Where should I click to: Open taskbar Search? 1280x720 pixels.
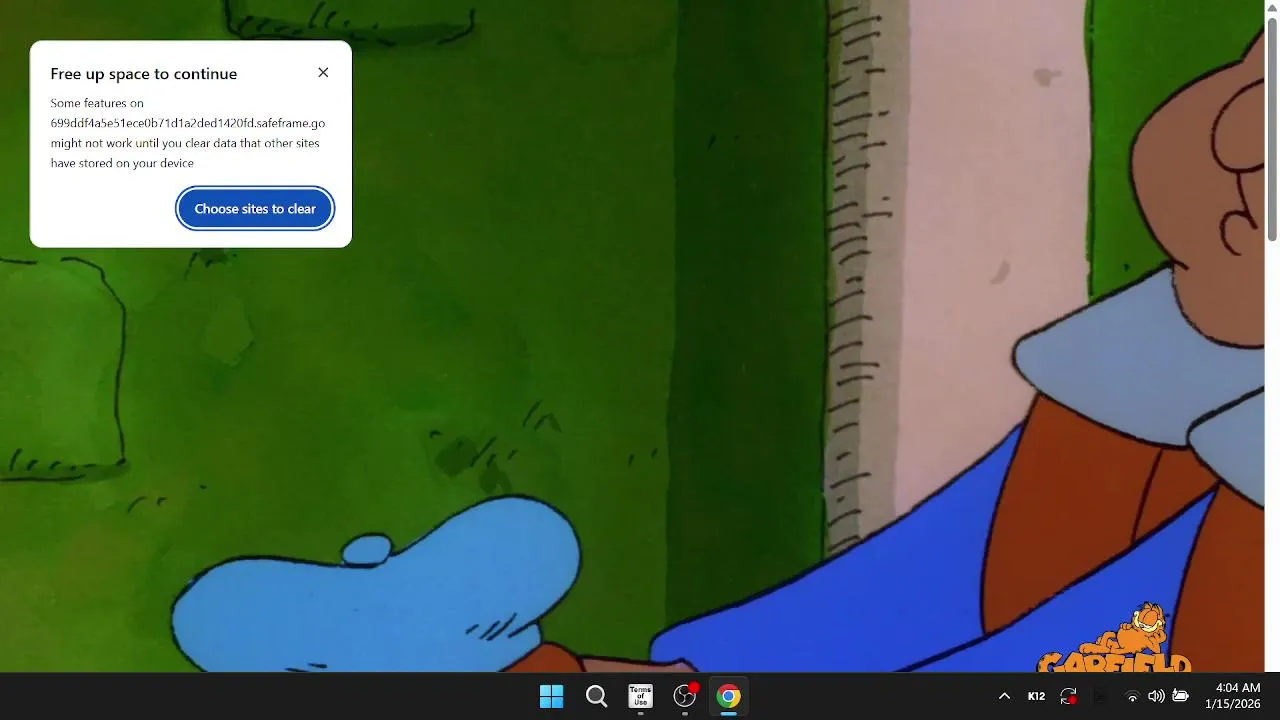(x=596, y=696)
